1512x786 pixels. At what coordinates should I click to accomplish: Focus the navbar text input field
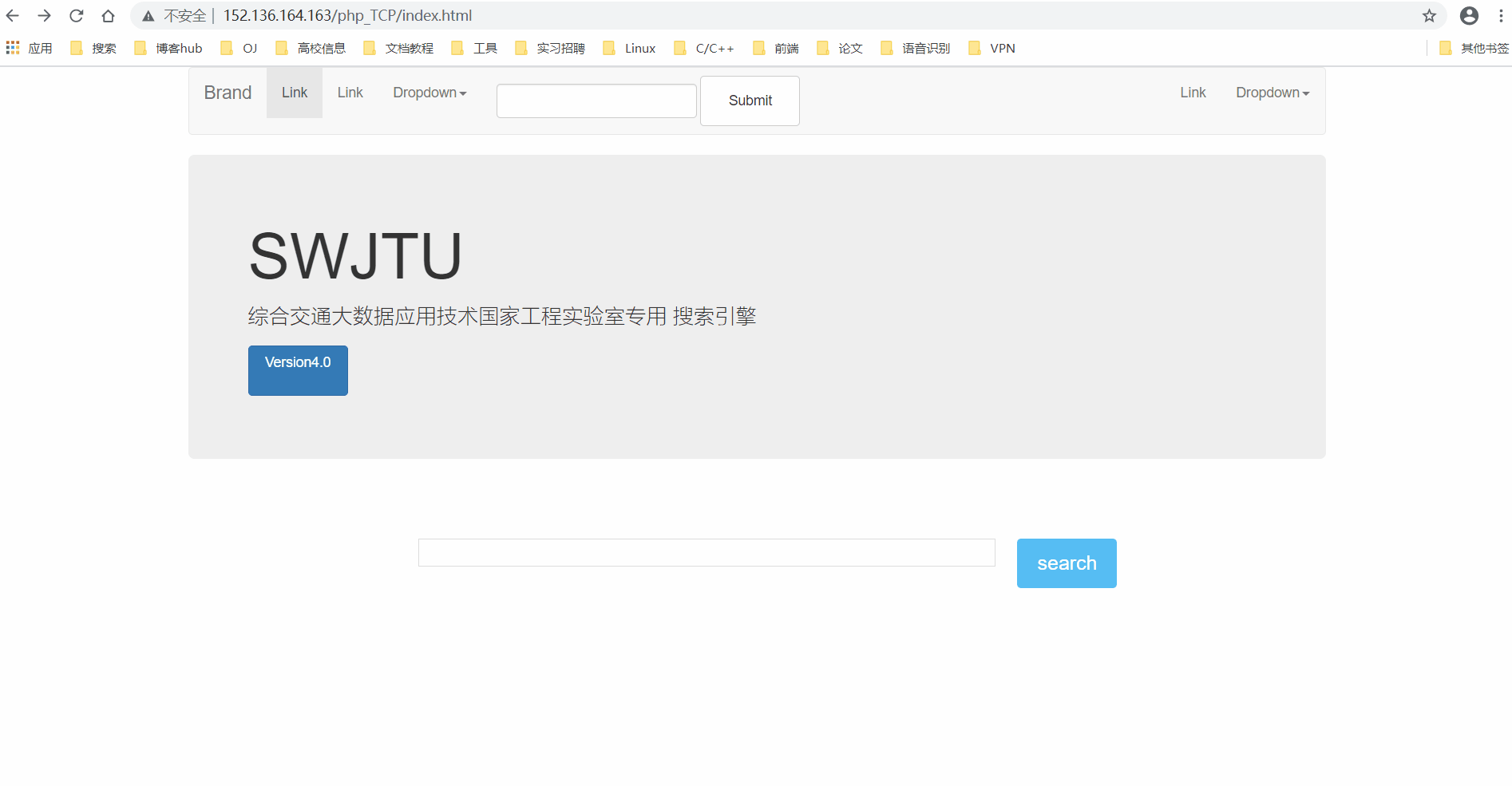pyautogui.click(x=596, y=101)
